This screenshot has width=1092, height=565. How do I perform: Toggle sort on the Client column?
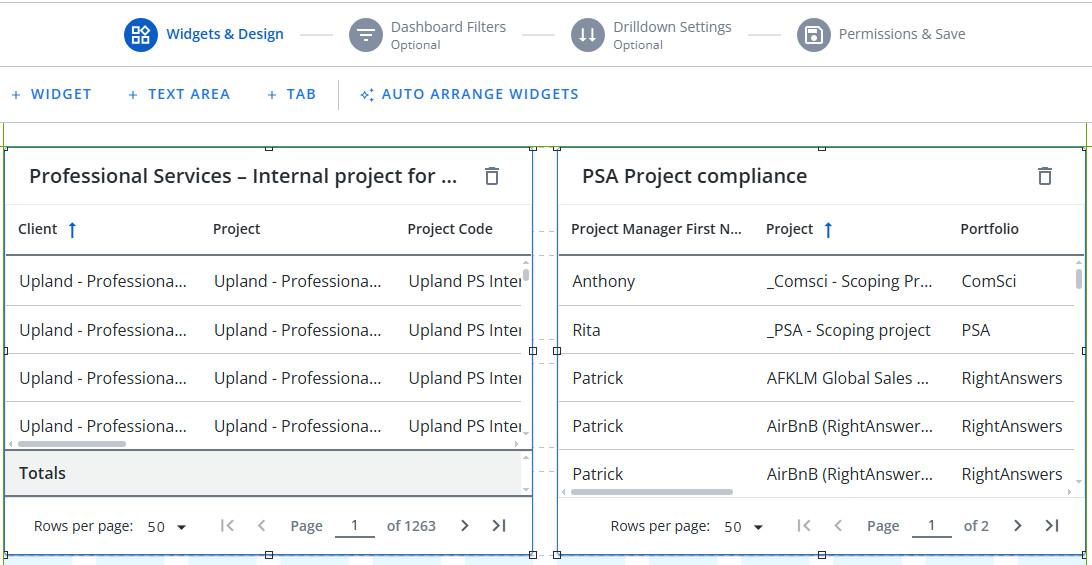(x=72, y=230)
